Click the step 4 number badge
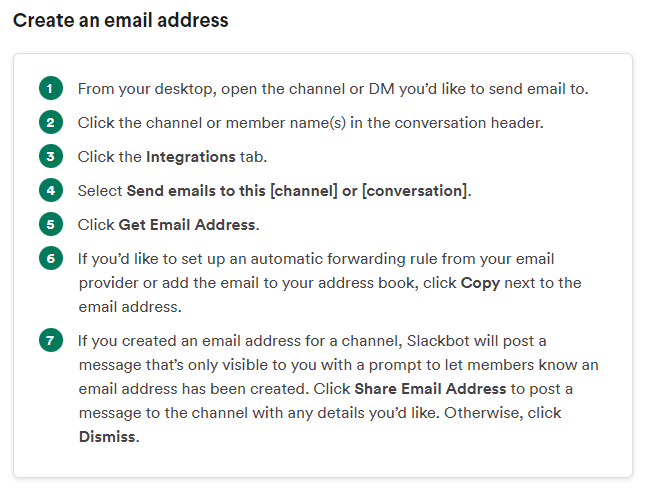Image resolution: width=647 pixels, height=491 pixels. tap(51, 190)
